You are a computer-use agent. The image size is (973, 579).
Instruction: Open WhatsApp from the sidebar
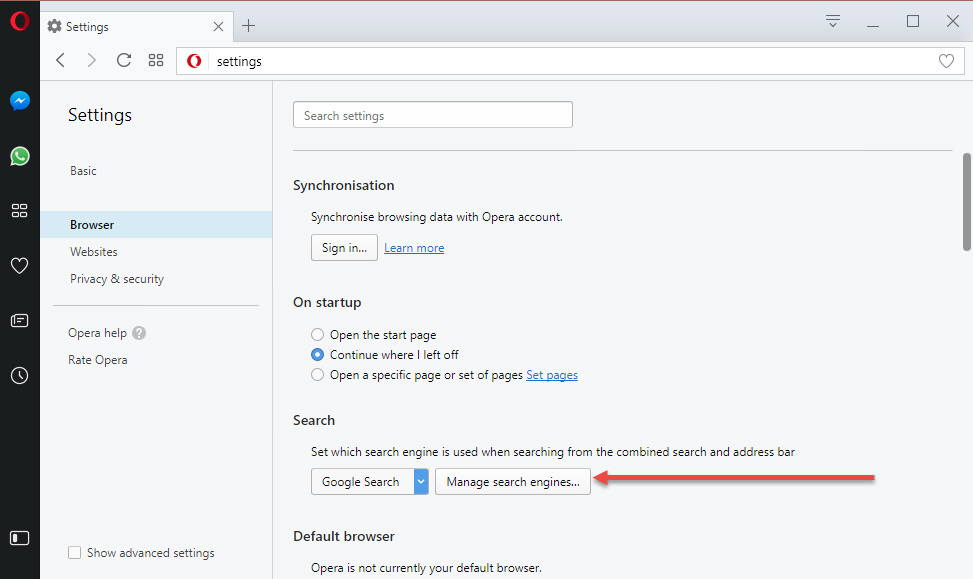click(x=19, y=156)
